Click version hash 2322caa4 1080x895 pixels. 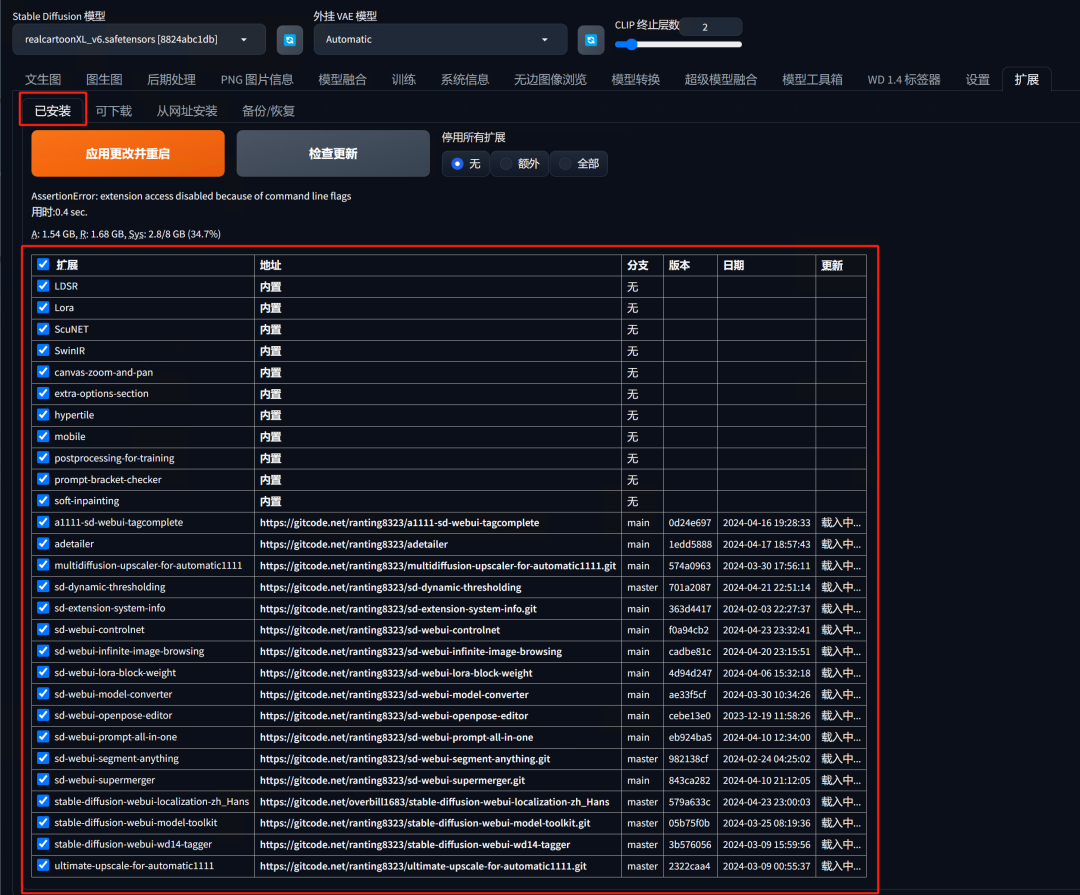pyautogui.click(x=689, y=866)
